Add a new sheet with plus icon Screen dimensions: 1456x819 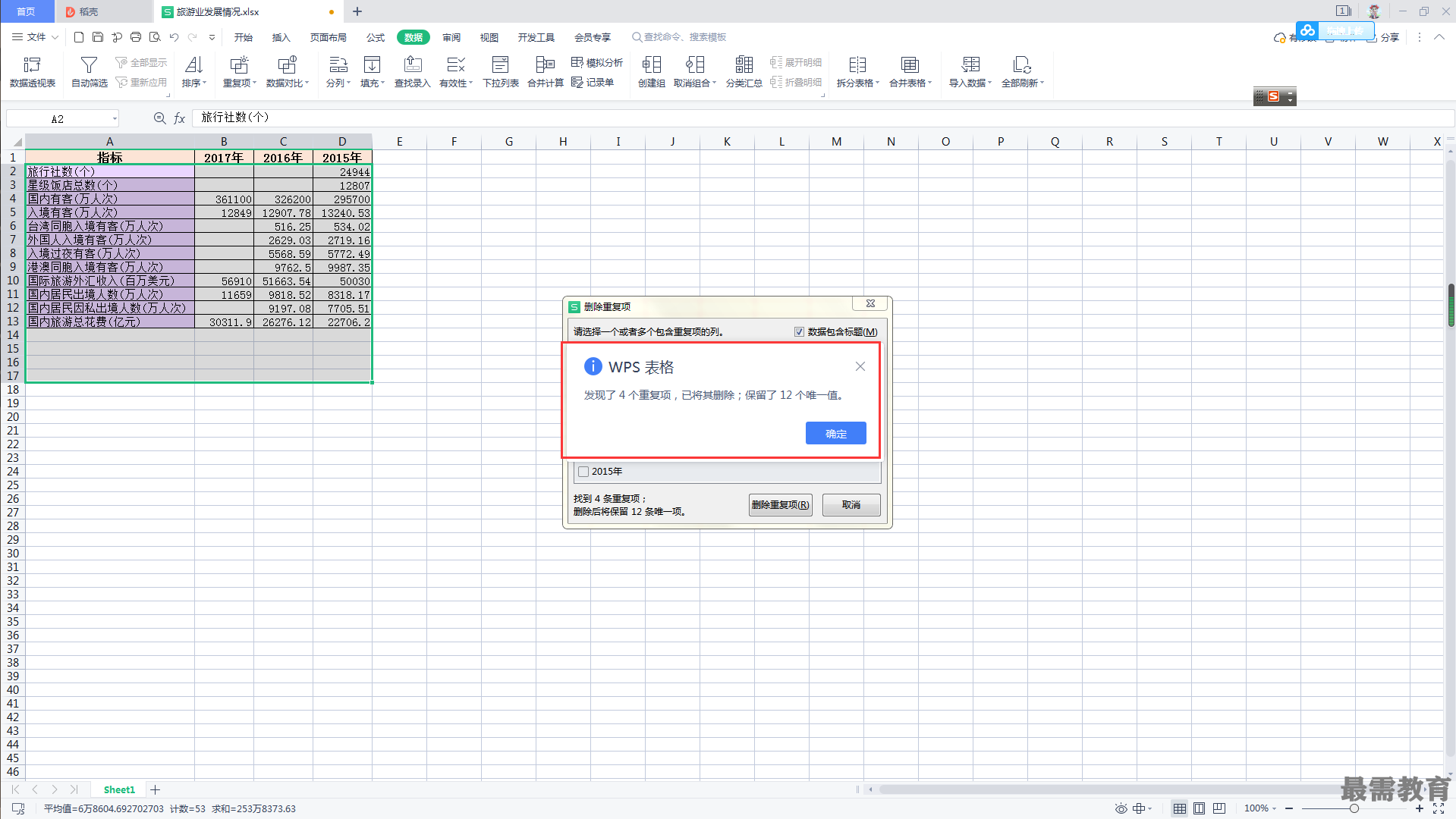155,789
